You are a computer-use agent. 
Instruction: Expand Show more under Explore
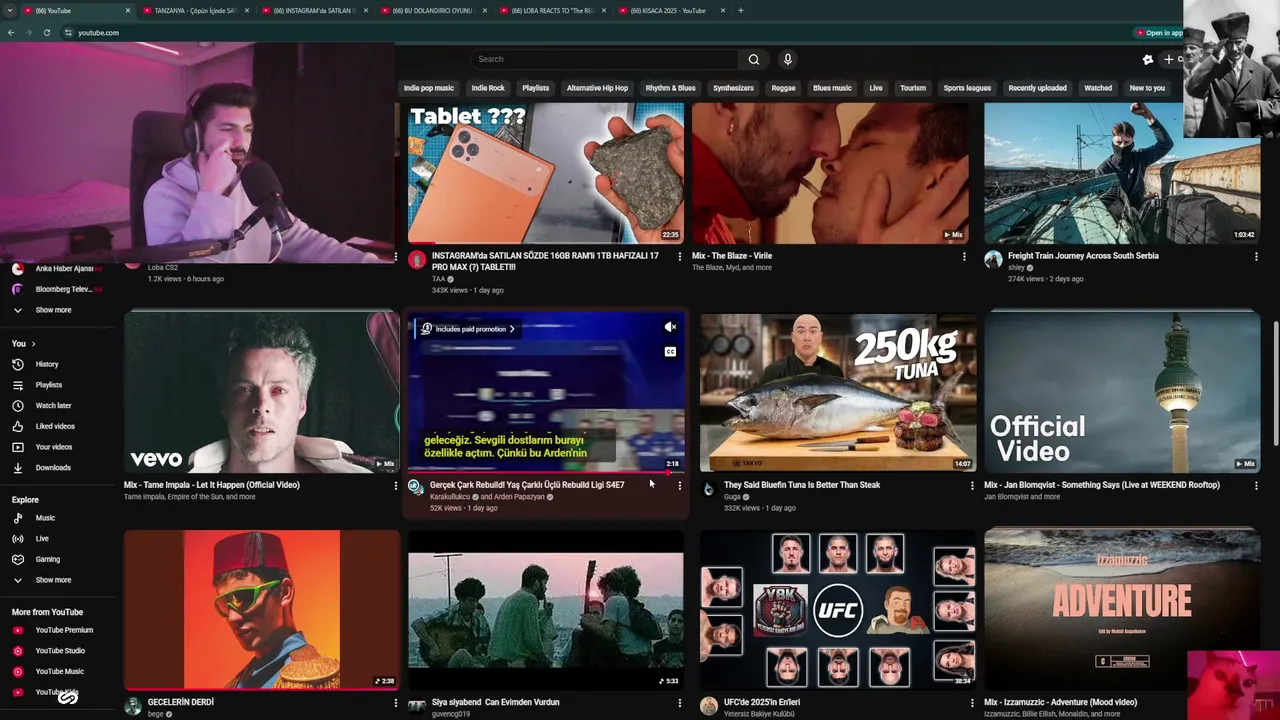pyautogui.click(x=53, y=580)
